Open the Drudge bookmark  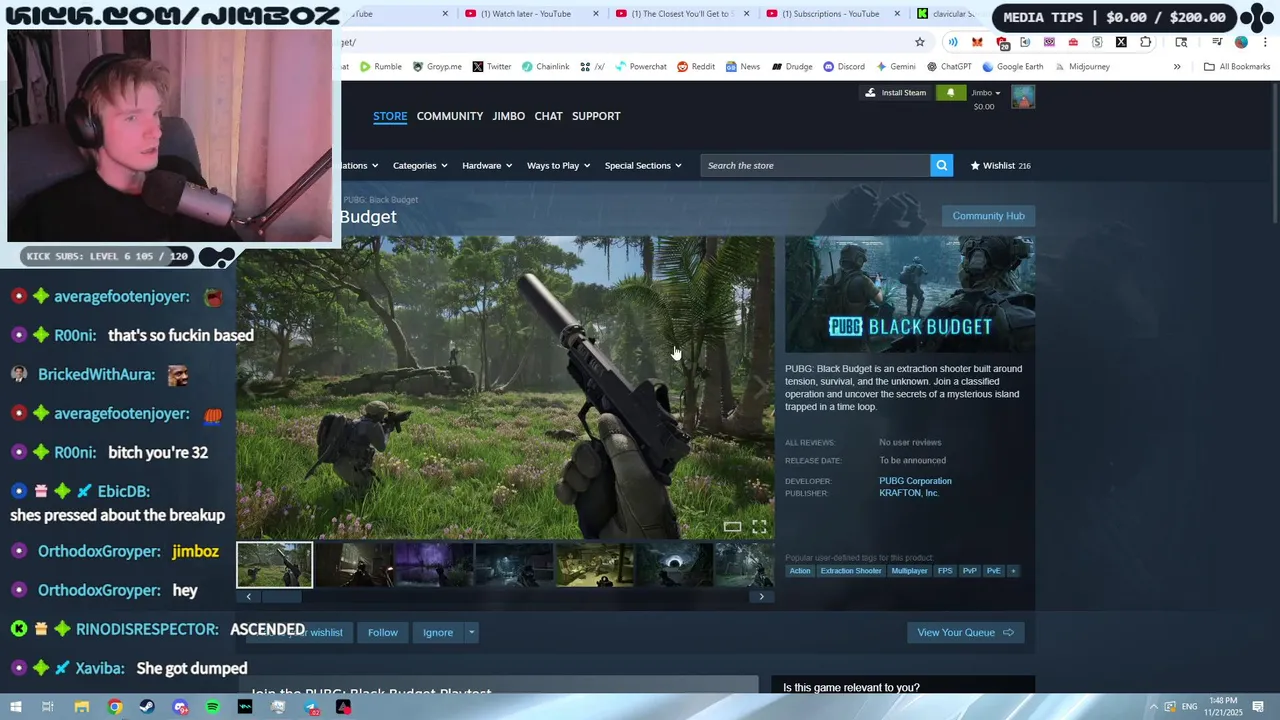pos(791,67)
